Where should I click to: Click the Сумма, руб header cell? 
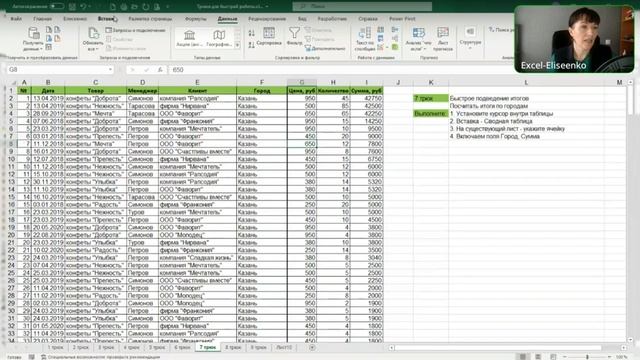(x=366, y=91)
